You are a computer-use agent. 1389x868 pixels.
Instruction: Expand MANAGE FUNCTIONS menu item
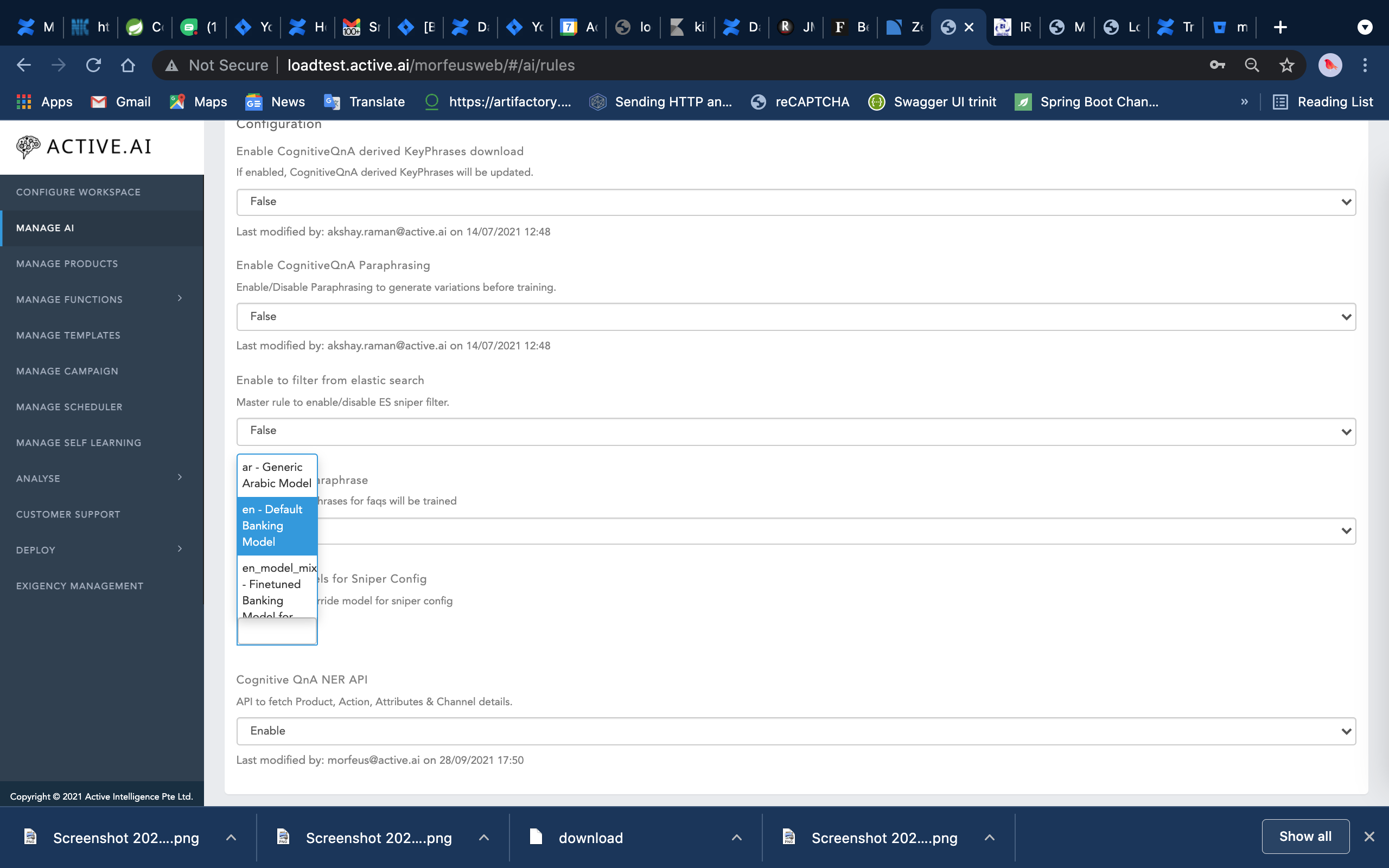(181, 299)
